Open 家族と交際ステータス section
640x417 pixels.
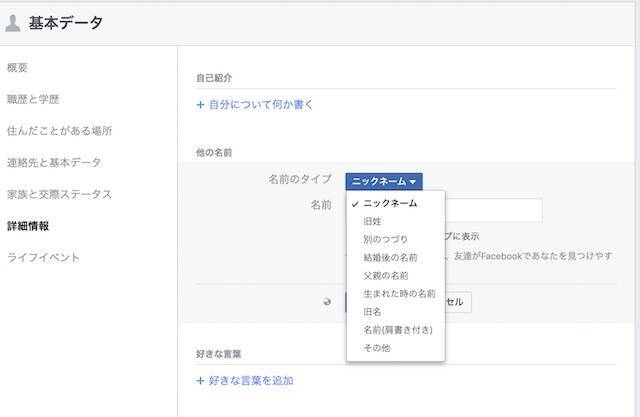tap(59, 194)
